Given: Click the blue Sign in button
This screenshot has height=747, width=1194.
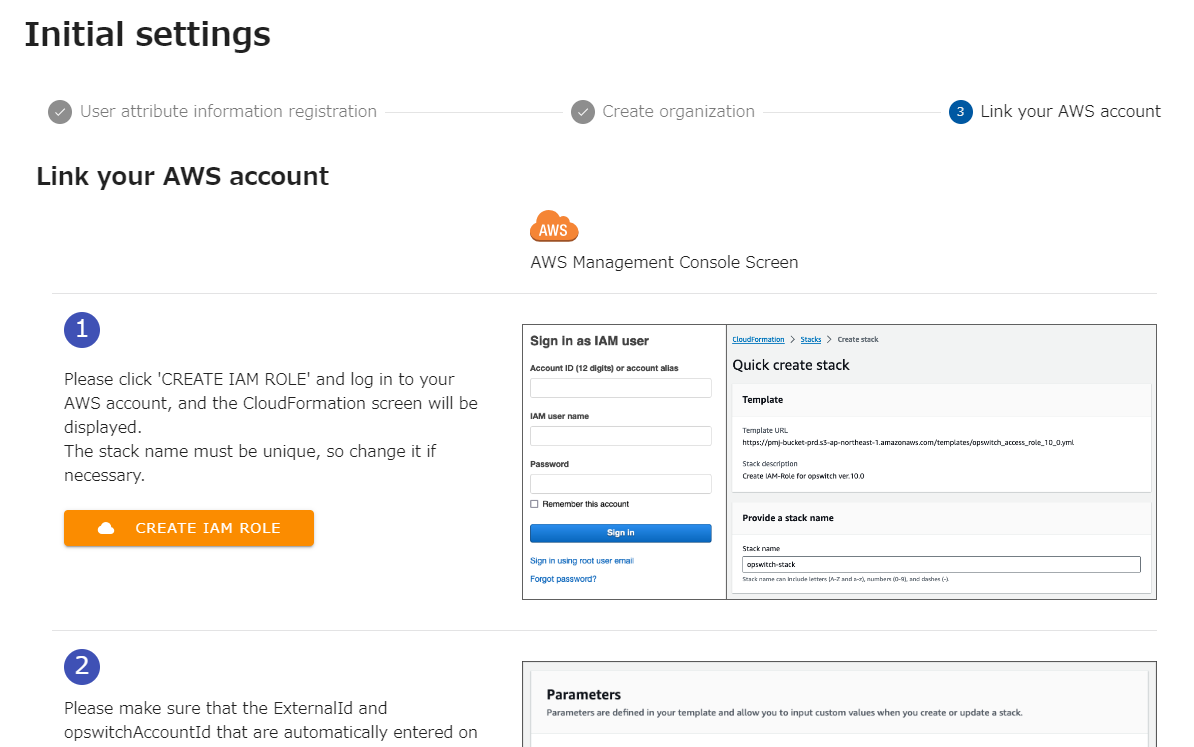Looking at the screenshot, I should [621, 533].
